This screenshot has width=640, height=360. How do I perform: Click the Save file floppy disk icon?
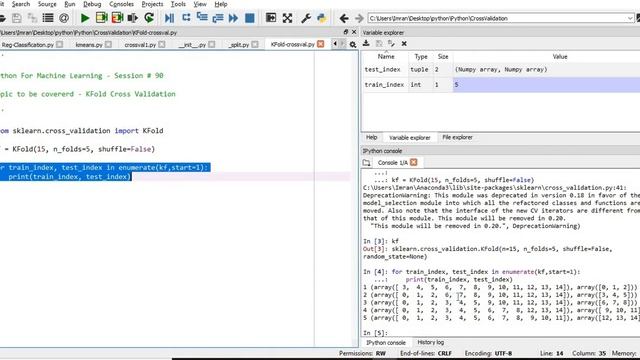click(16, 18)
